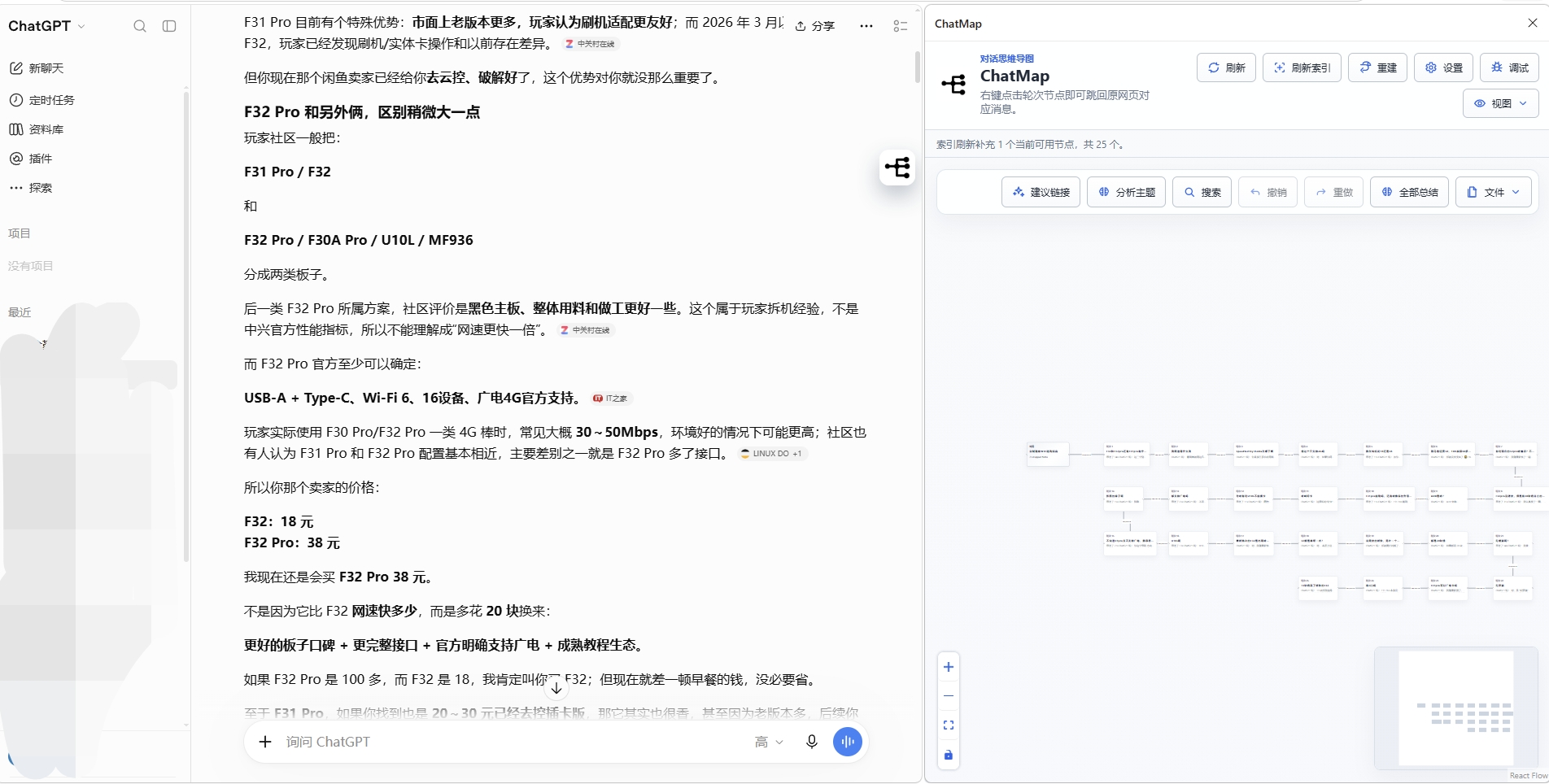The image size is (1549, 784).
Task: Click the 搜索 search button in ChatMap
Action: [1202, 192]
